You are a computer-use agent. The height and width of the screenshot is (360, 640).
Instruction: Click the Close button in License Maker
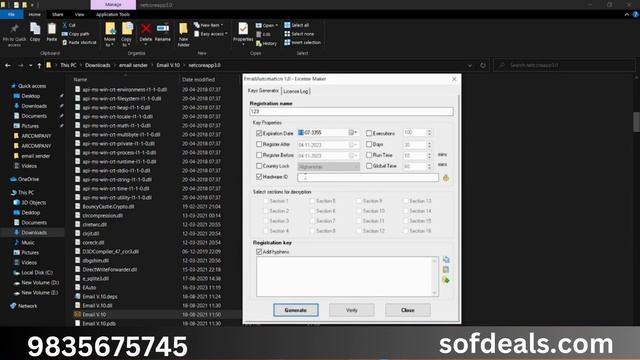(x=407, y=310)
